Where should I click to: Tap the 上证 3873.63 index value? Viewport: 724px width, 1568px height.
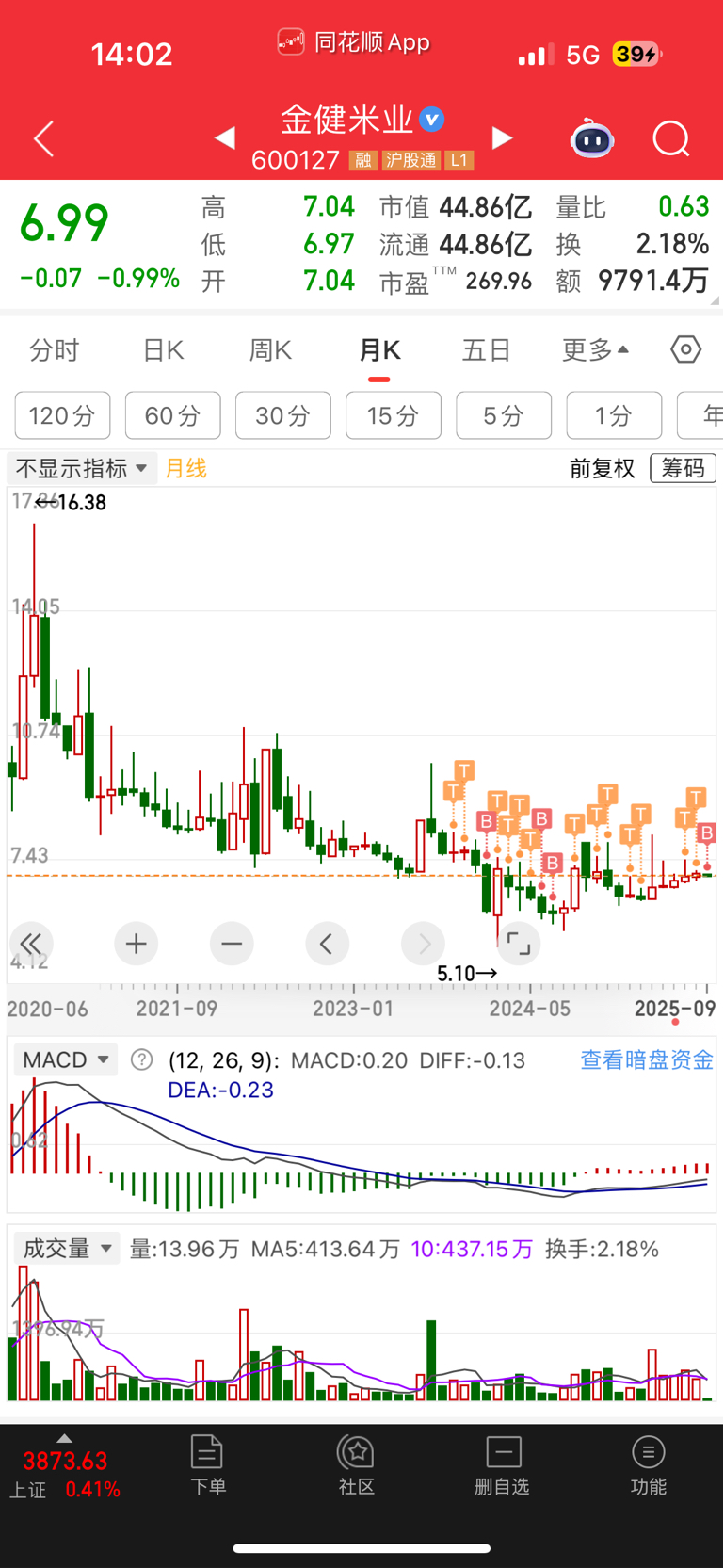65,1462
